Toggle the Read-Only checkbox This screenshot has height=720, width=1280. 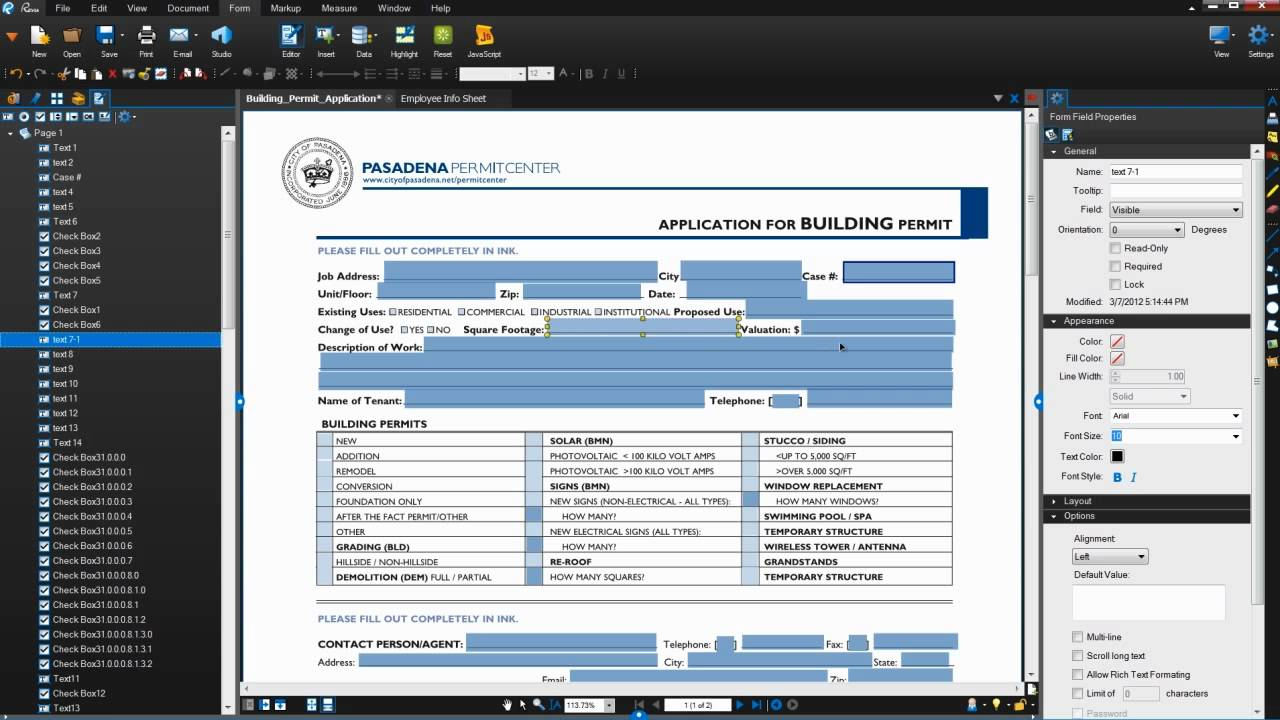[1115, 248]
